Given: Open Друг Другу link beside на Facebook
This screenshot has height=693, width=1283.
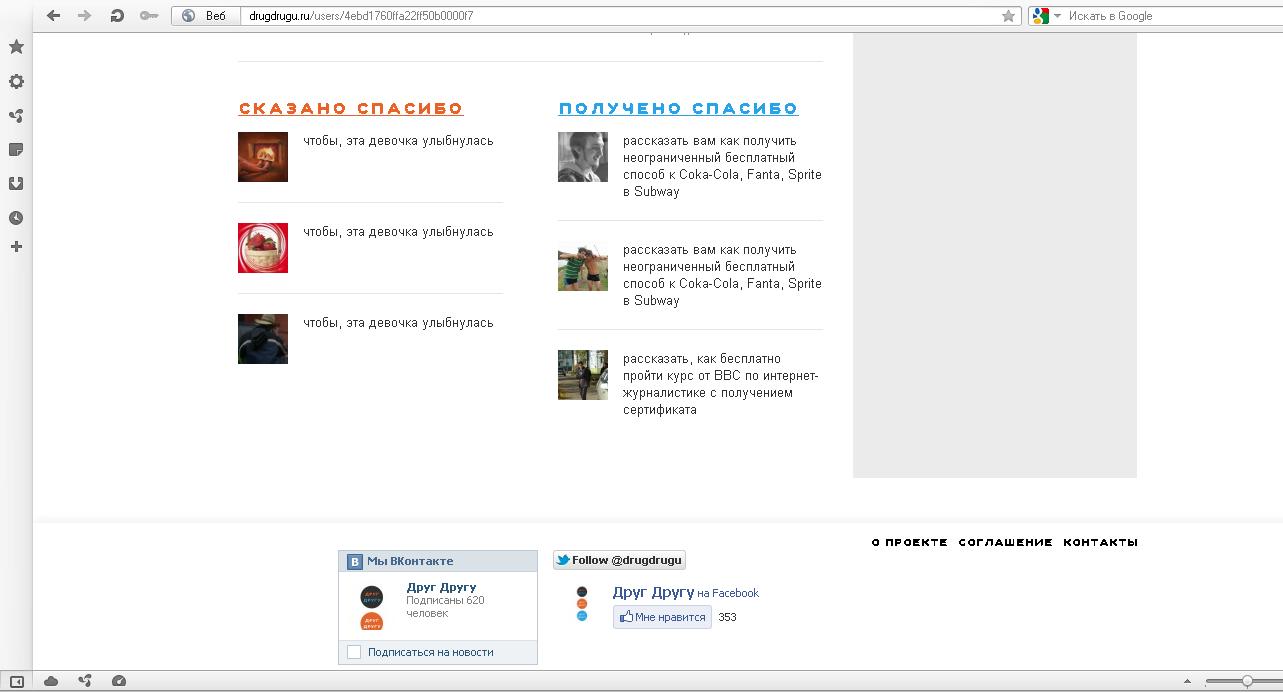Looking at the screenshot, I should 653,593.
